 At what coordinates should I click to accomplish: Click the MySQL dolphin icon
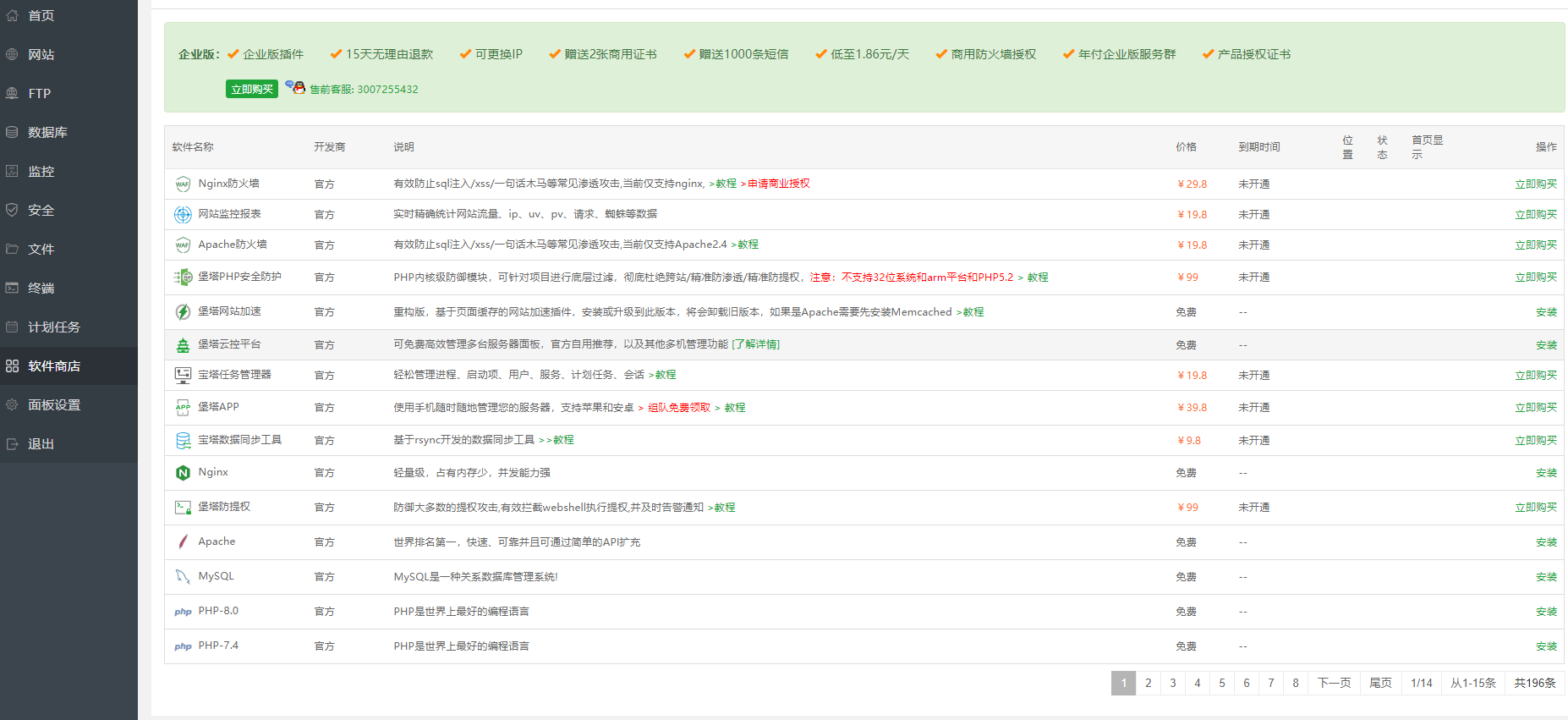point(183,576)
